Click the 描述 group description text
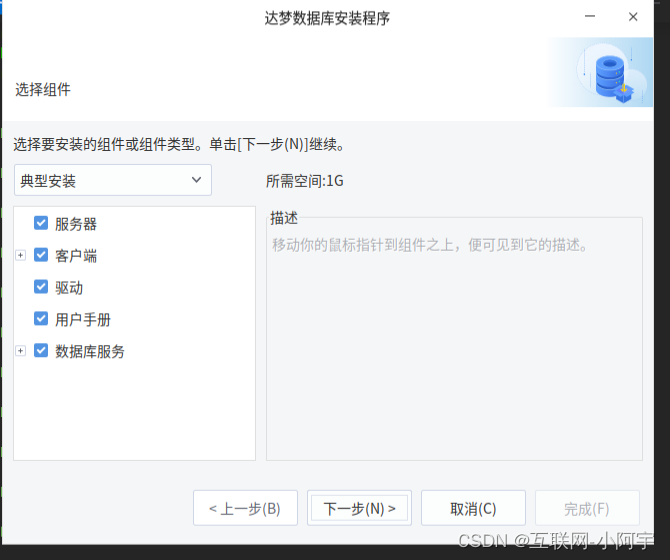670x560 pixels. 431,245
